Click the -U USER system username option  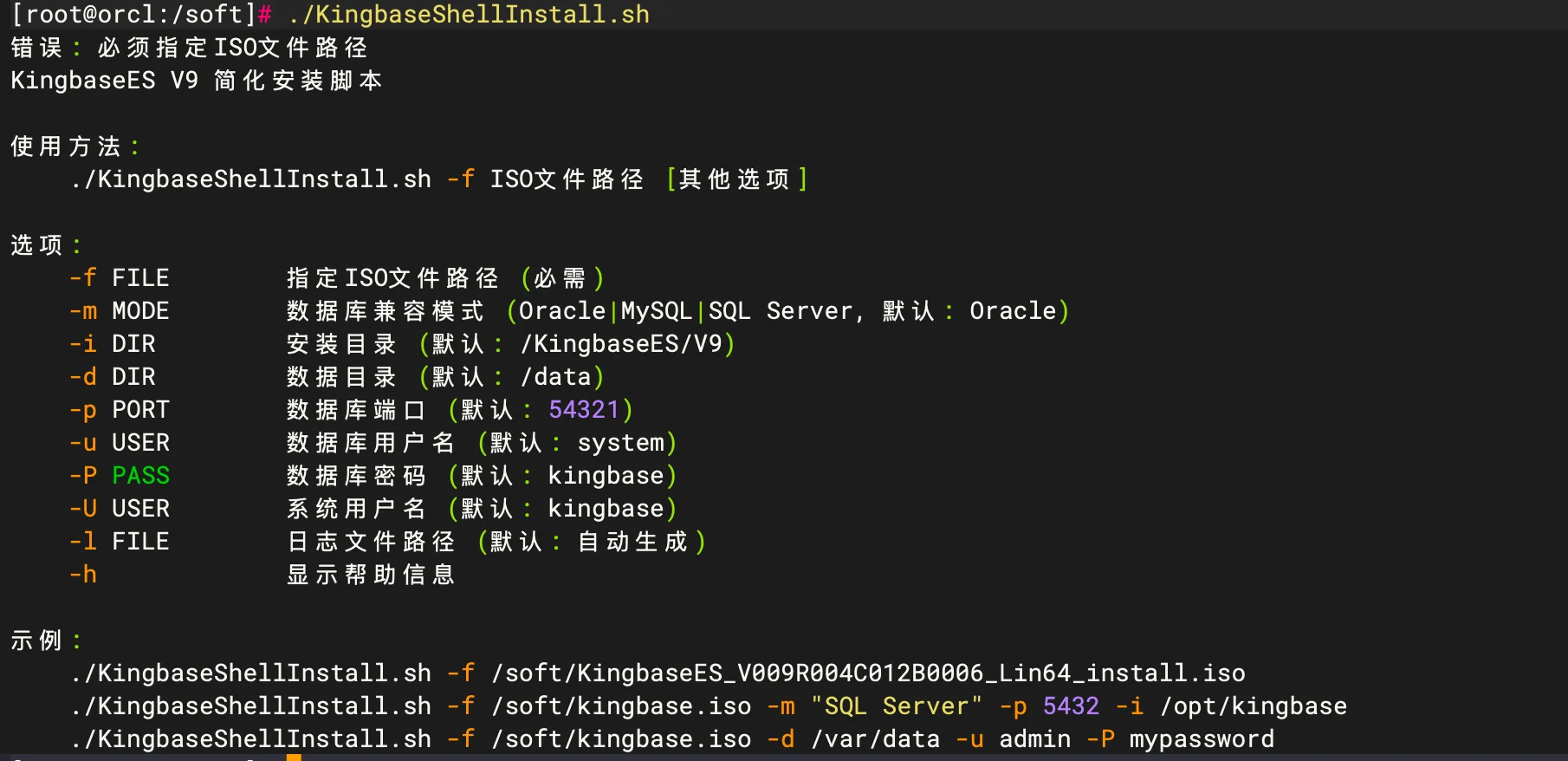[120, 509]
